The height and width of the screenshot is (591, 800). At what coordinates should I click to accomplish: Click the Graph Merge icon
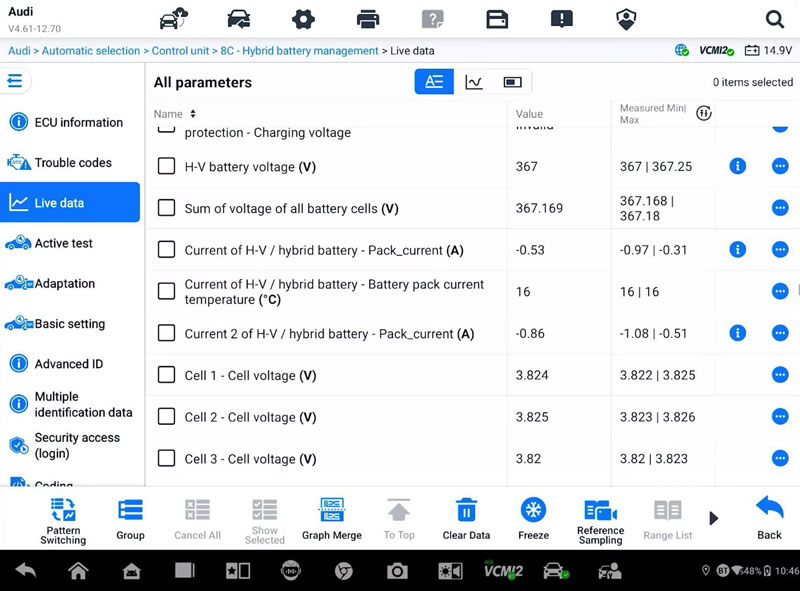[332, 512]
